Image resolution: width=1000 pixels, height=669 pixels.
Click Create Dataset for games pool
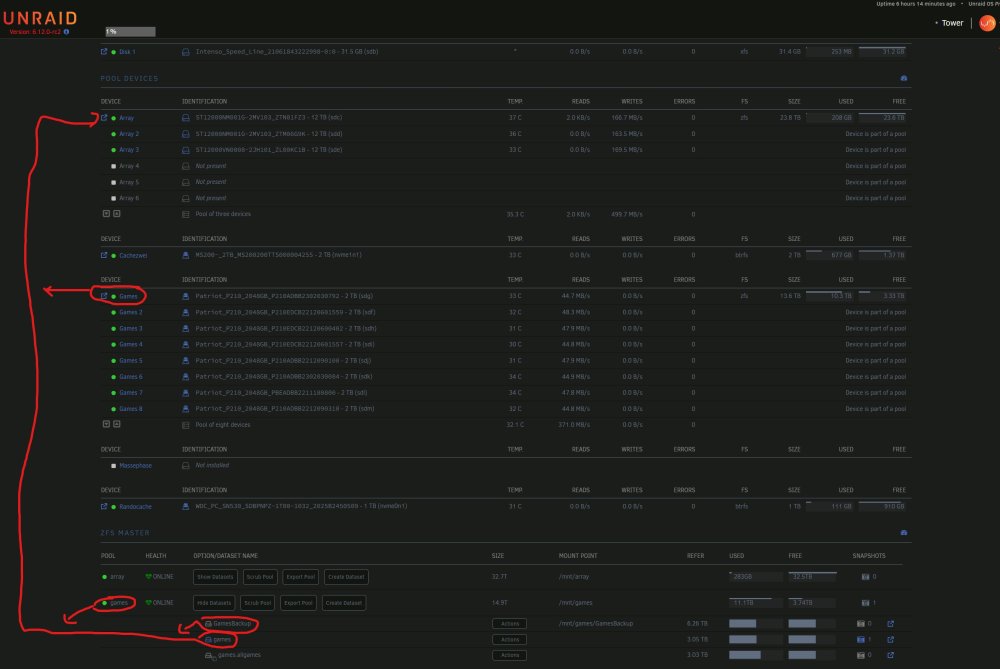(x=344, y=603)
